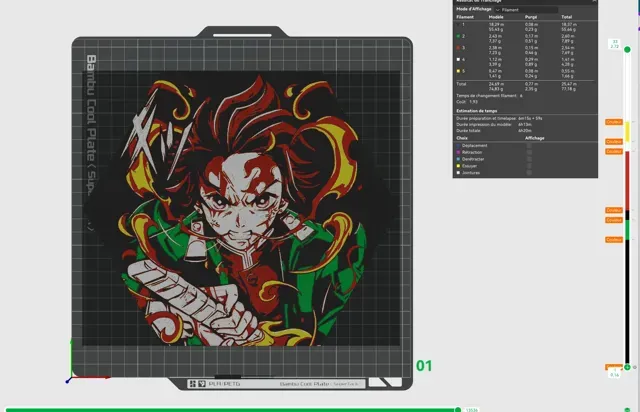Viewport: 640px width, 412px height.
Task: Toggle the Dérétracter display checkbox
Action: 529,159
